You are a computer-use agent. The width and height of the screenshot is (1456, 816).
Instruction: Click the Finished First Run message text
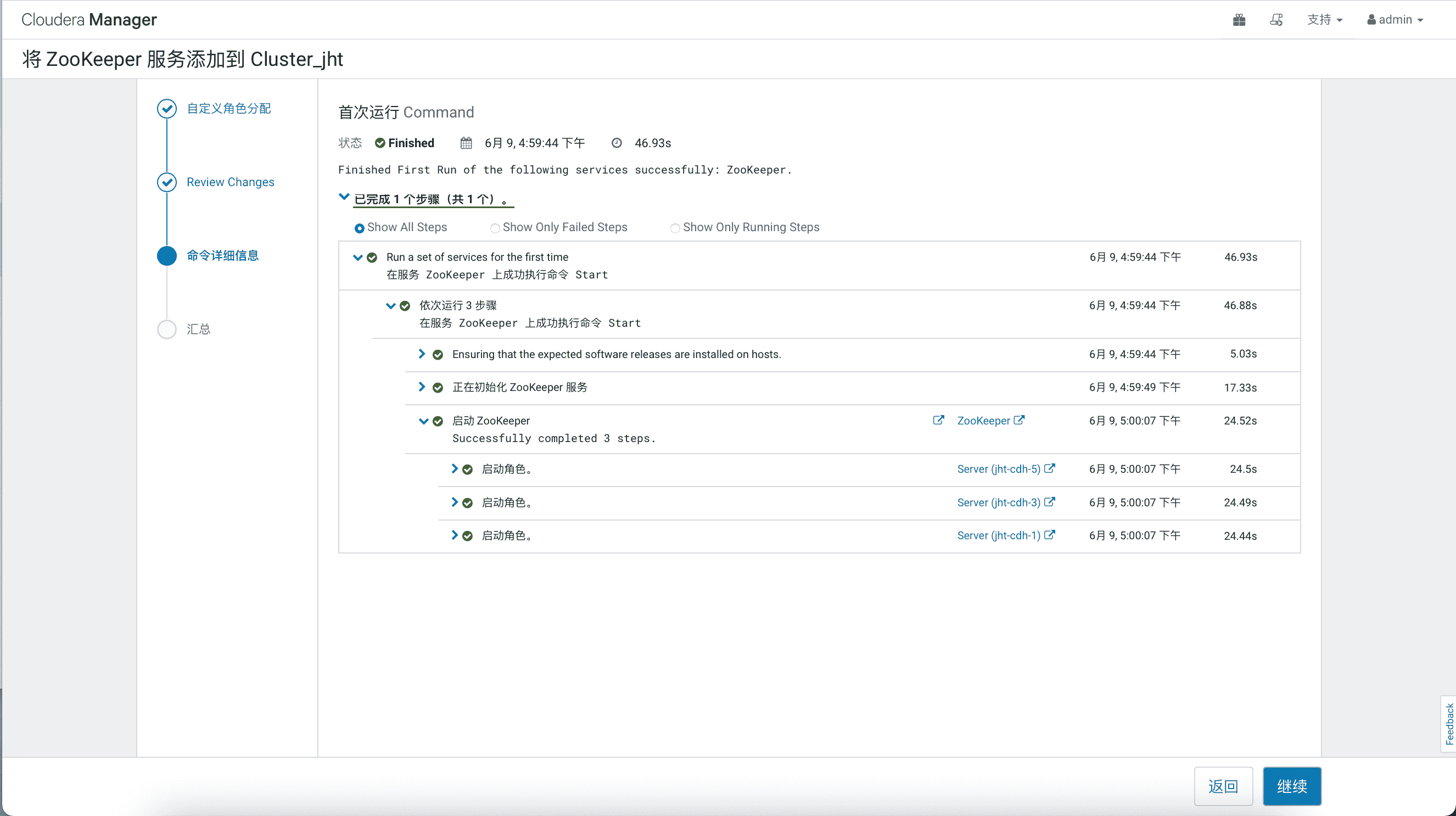[564, 170]
